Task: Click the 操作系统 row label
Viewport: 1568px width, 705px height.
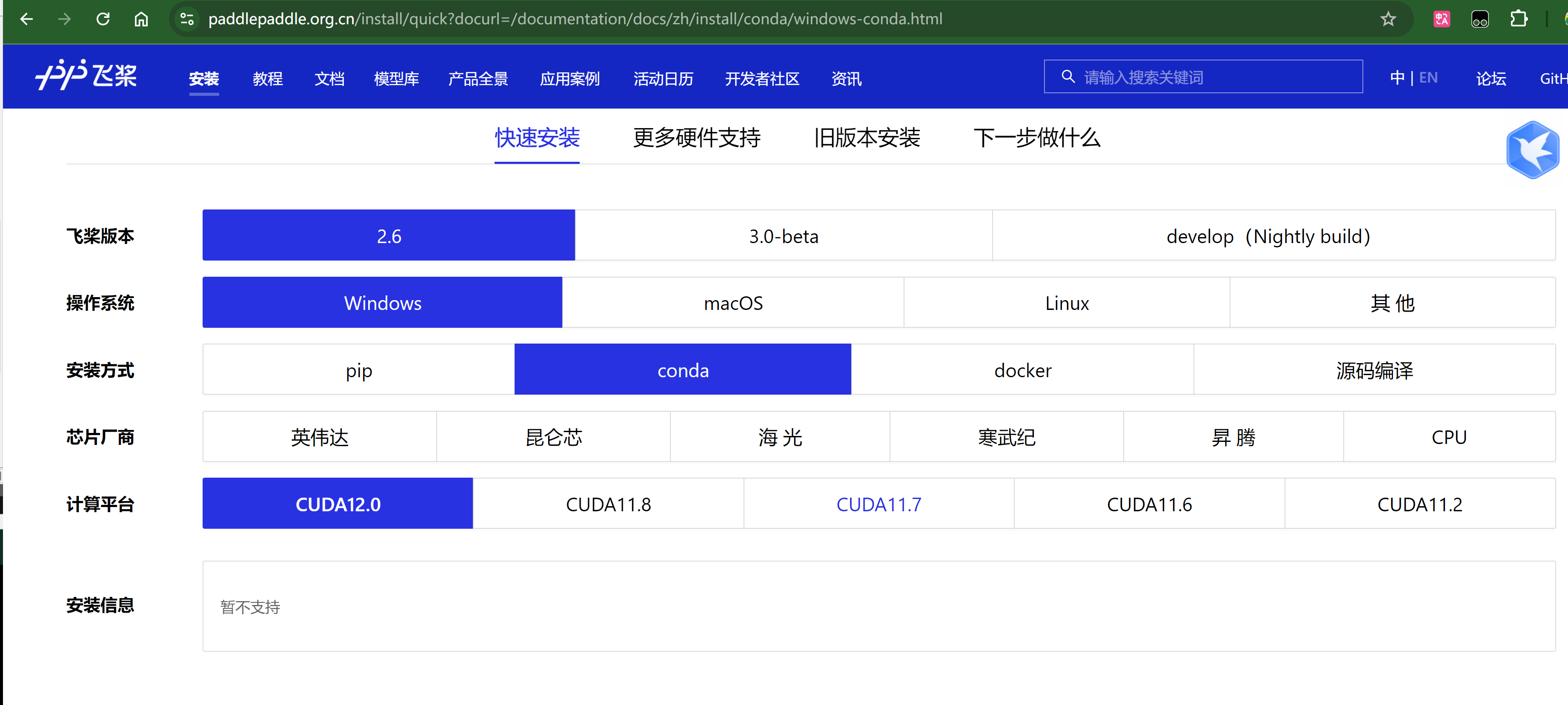Action: 100,303
